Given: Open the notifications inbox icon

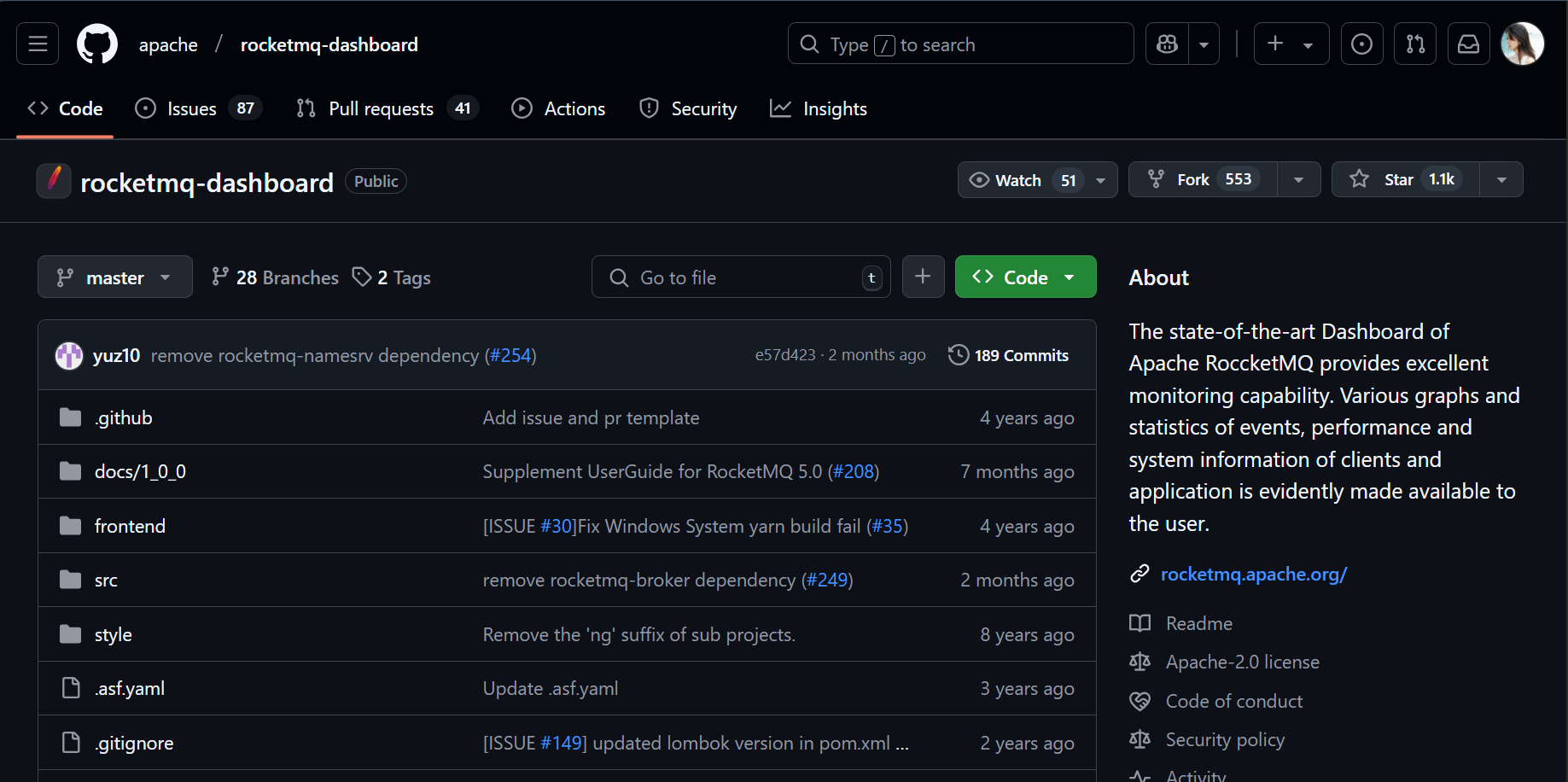Looking at the screenshot, I should coord(1468,44).
